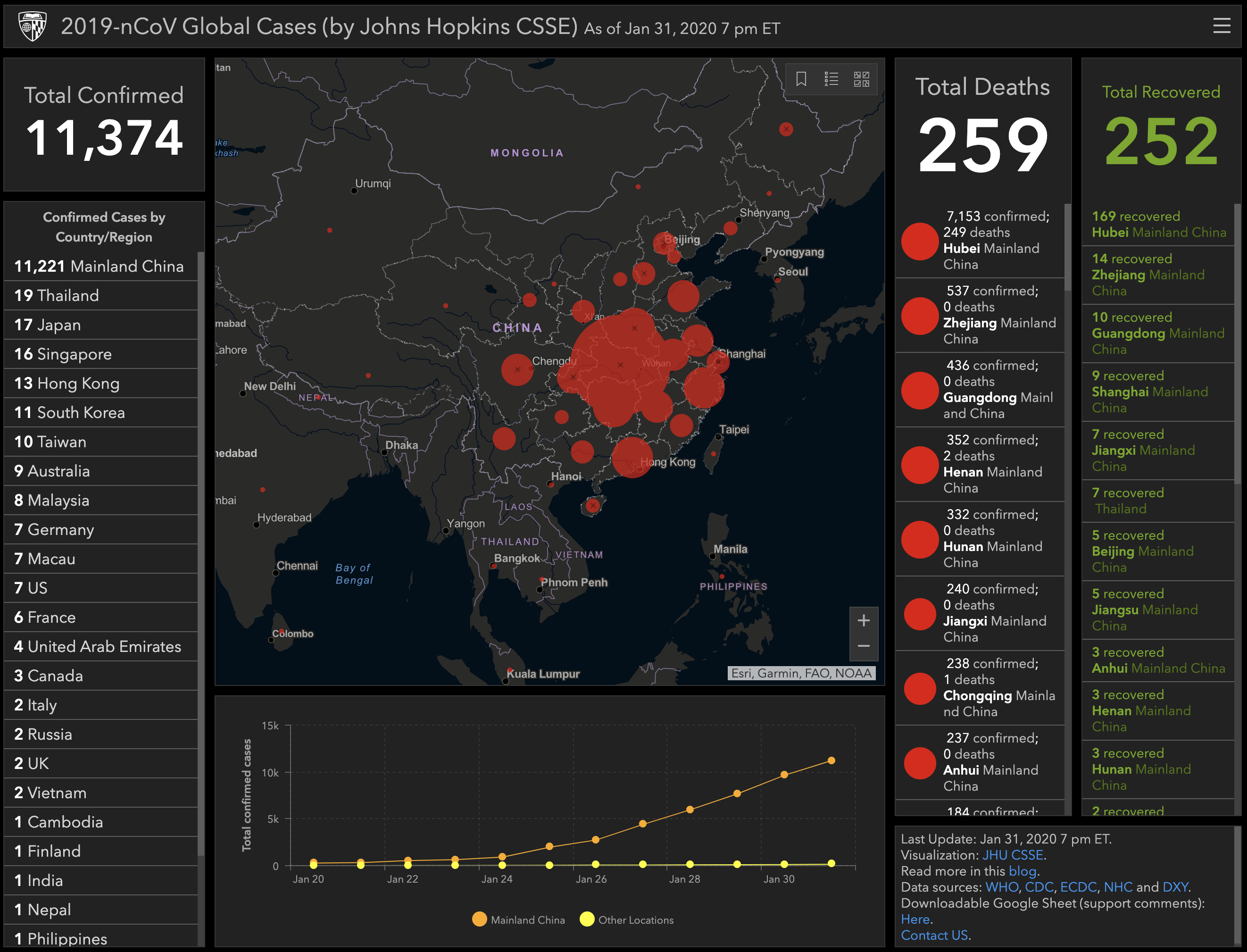Select 2 Italy in country list
Screen dimensions: 1247x952
pyautogui.click(x=101, y=705)
